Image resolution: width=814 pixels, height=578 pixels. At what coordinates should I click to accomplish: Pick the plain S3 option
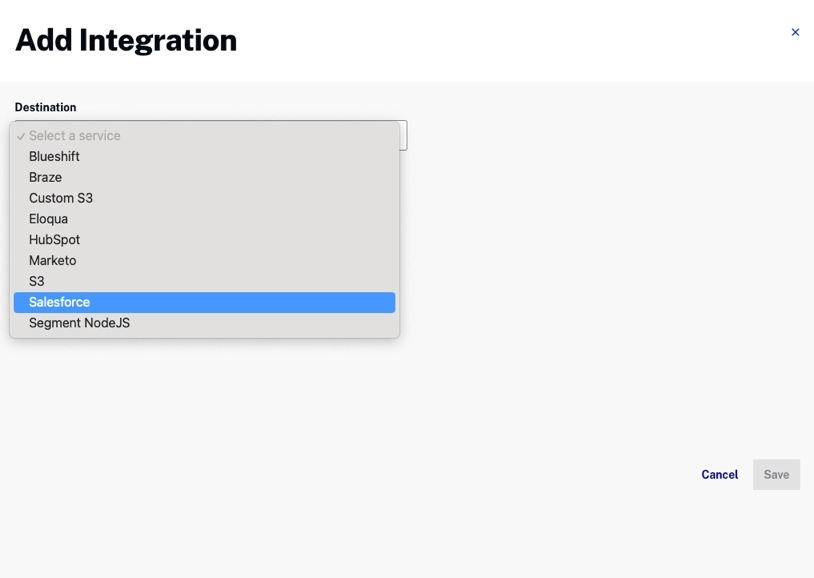(x=37, y=282)
